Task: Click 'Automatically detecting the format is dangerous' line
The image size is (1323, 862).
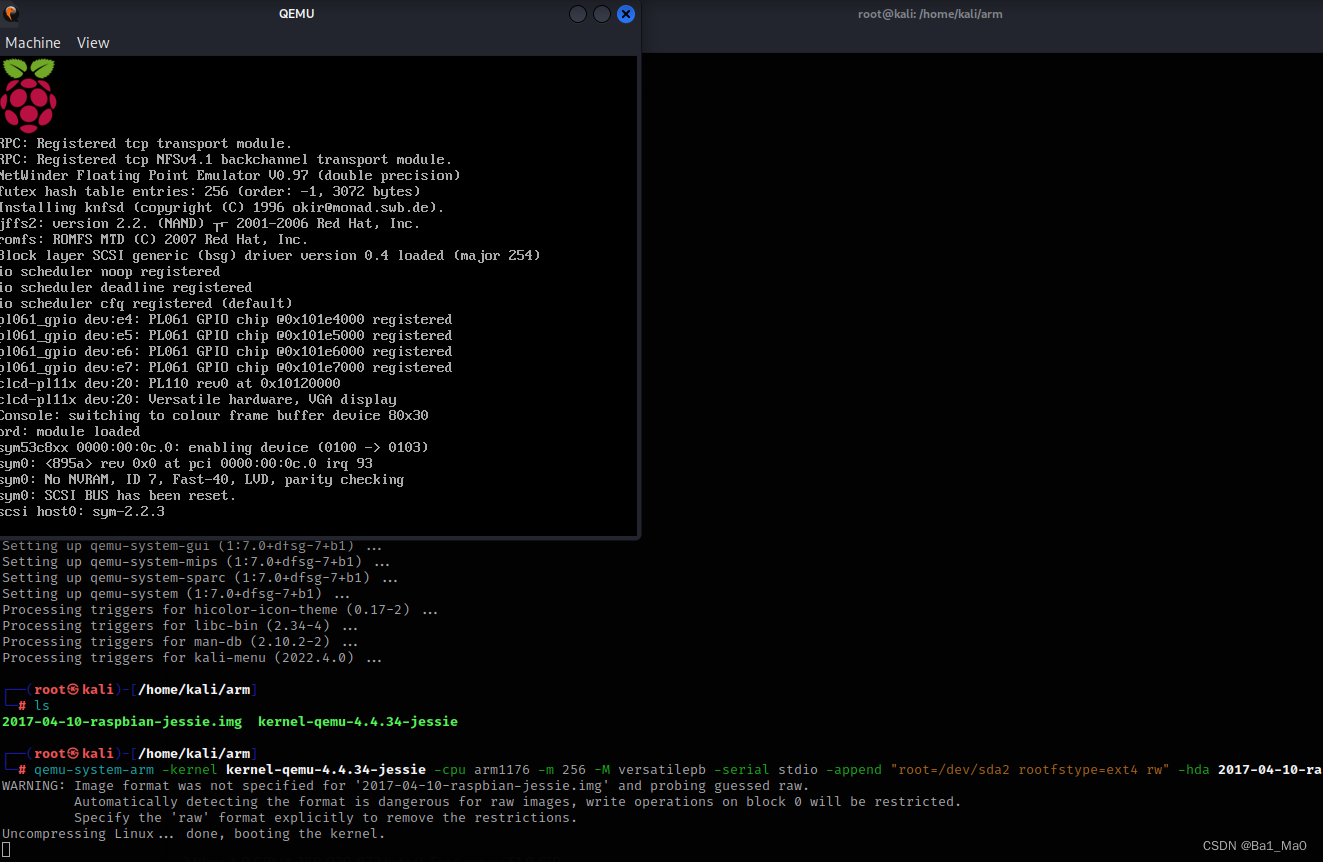Action: coord(517,802)
